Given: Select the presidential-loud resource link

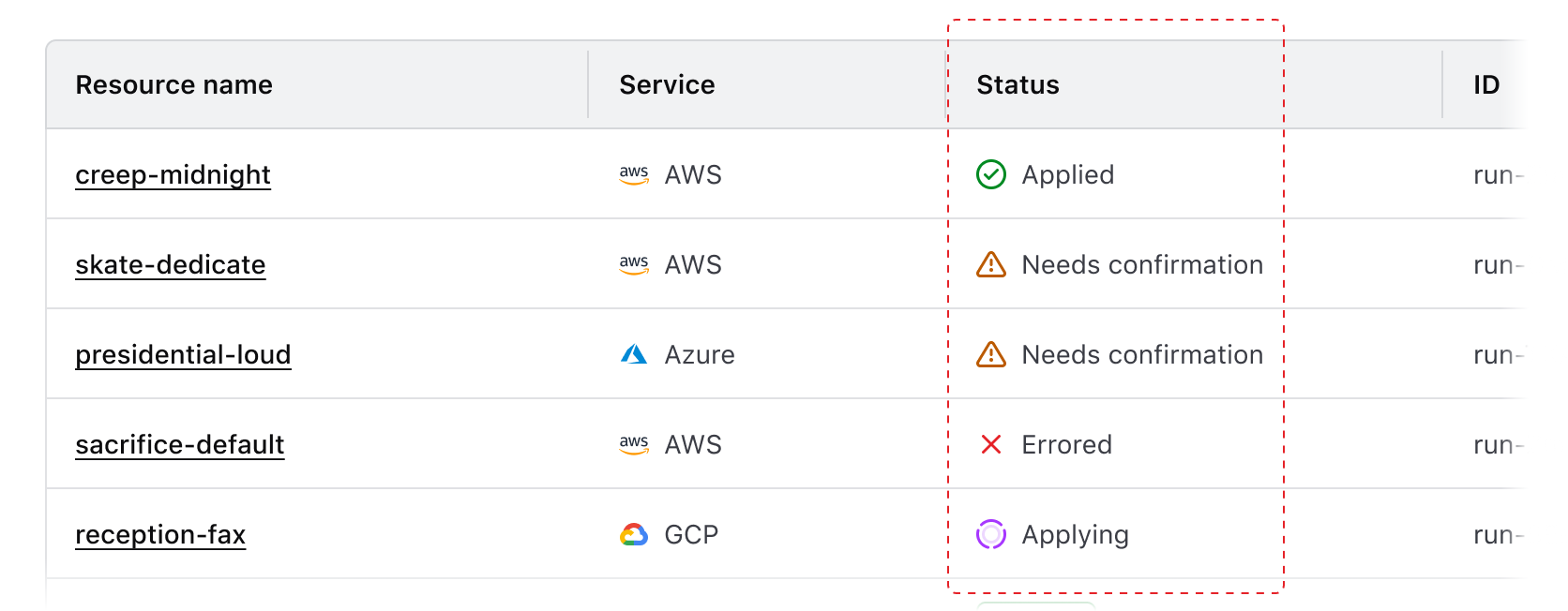Looking at the screenshot, I should 183,354.
